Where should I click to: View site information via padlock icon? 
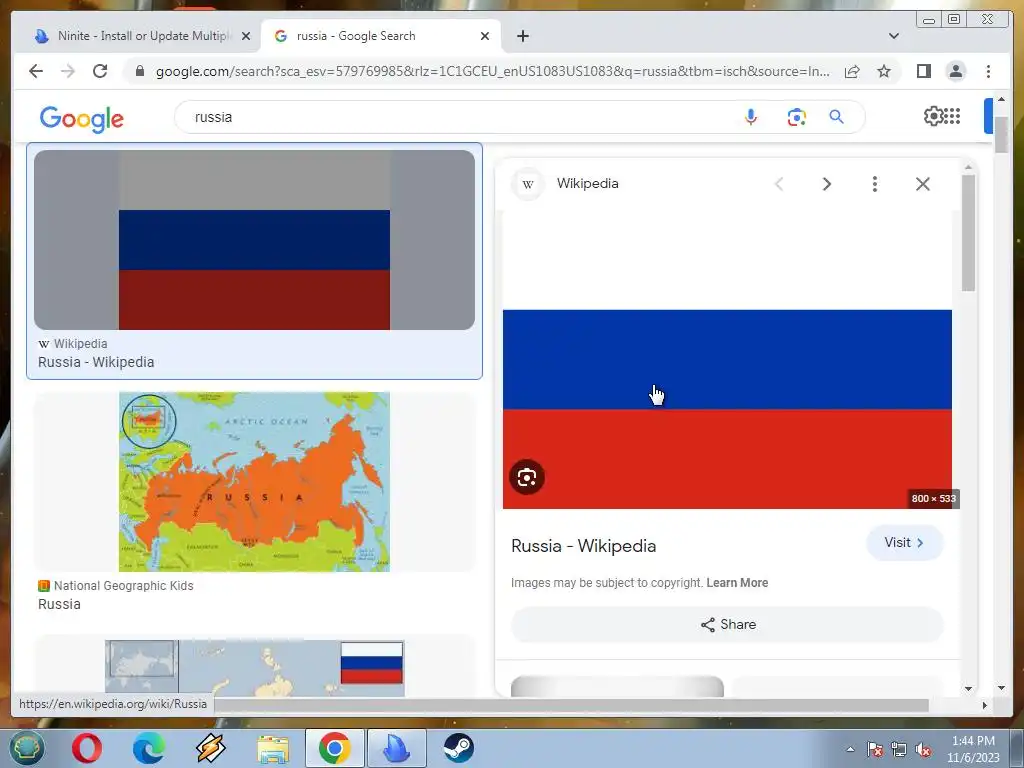click(140, 71)
